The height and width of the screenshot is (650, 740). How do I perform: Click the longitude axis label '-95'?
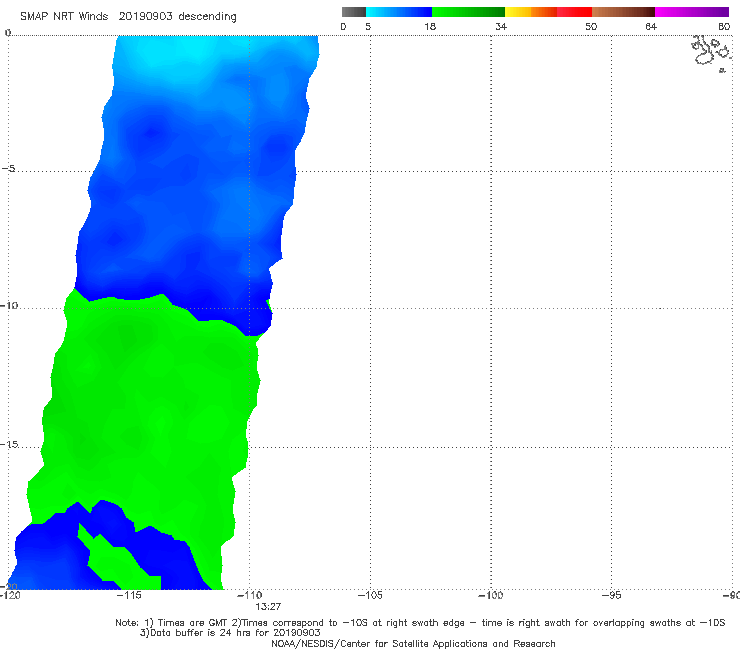611,595
